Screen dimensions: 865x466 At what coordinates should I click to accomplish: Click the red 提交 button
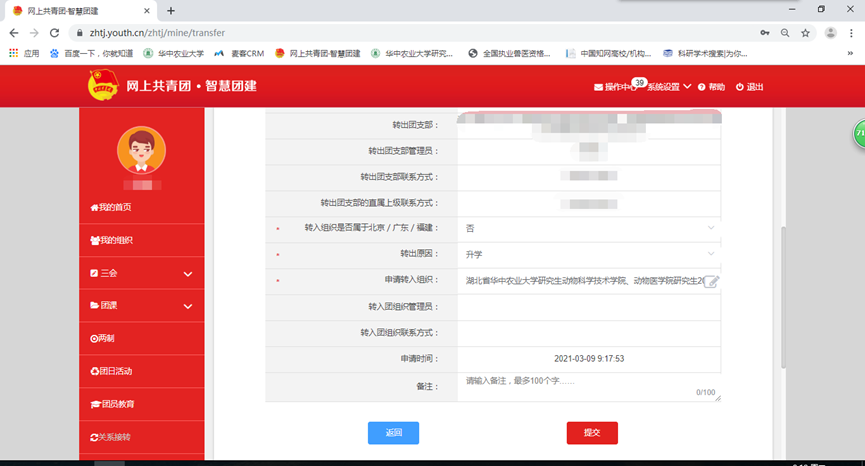(592, 433)
